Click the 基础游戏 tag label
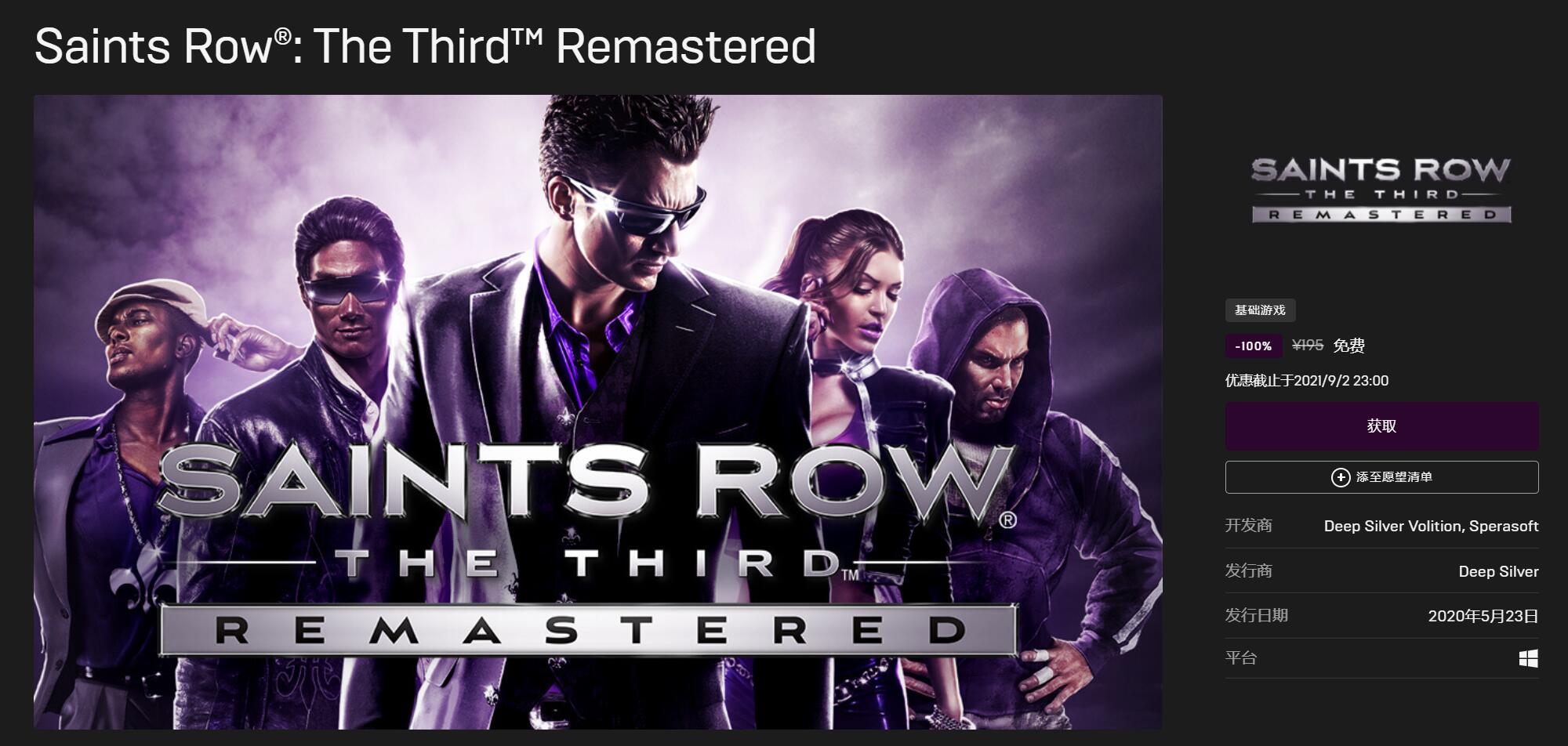Screen dimensions: 1568x746 pyautogui.click(x=1260, y=310)
